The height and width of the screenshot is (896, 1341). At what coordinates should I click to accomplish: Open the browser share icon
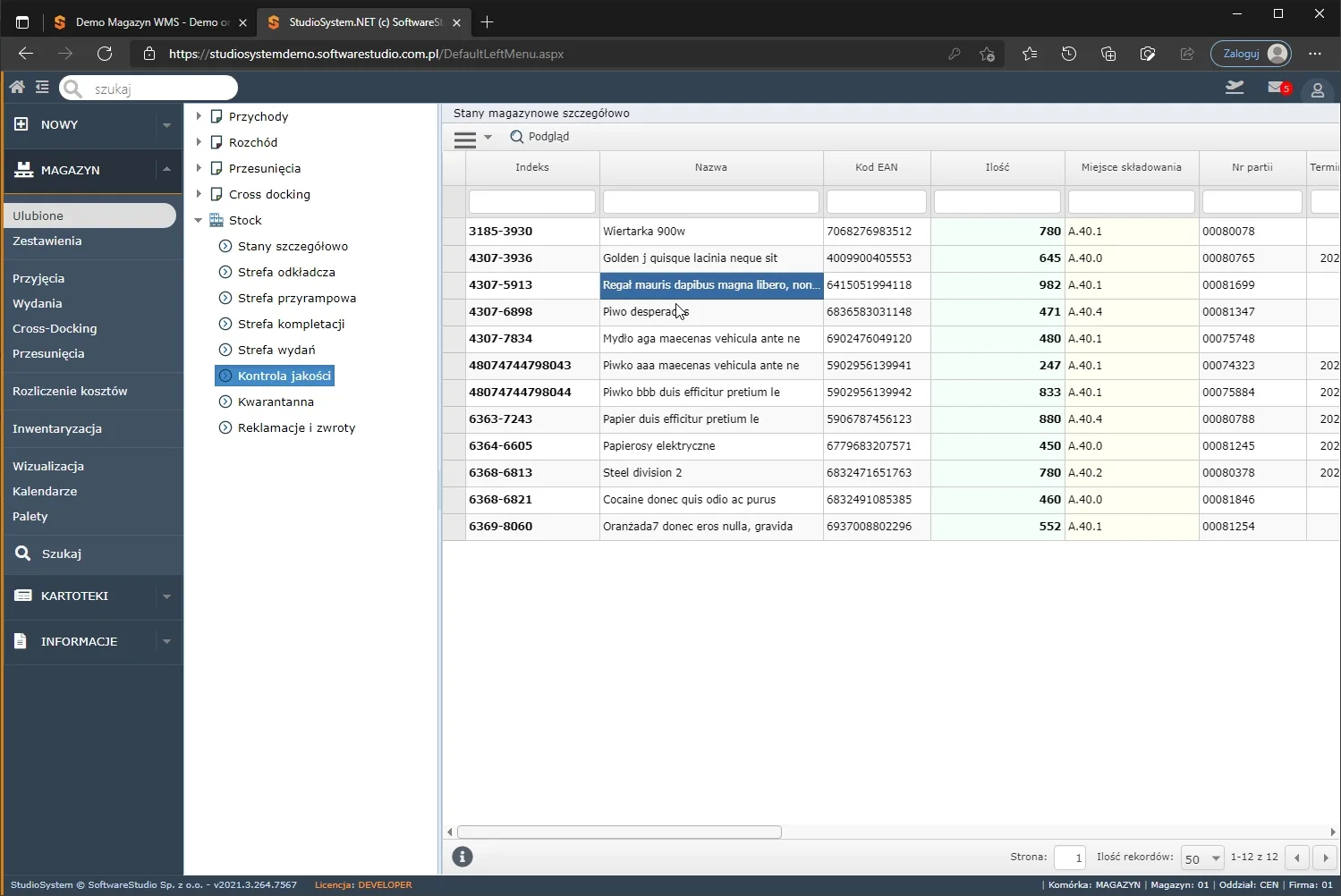[x=1187, y=54]
